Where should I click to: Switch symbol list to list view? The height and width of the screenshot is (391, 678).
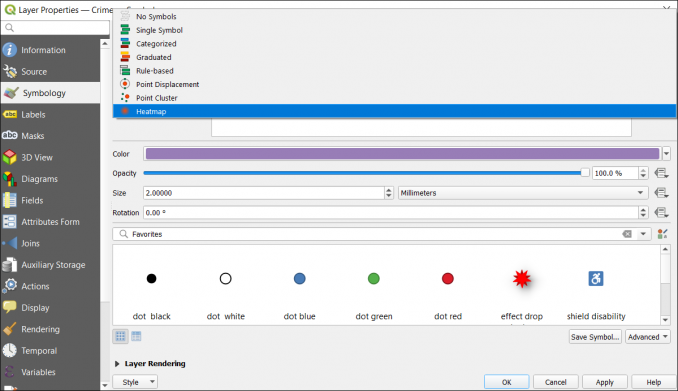click(x=136, y=336)
